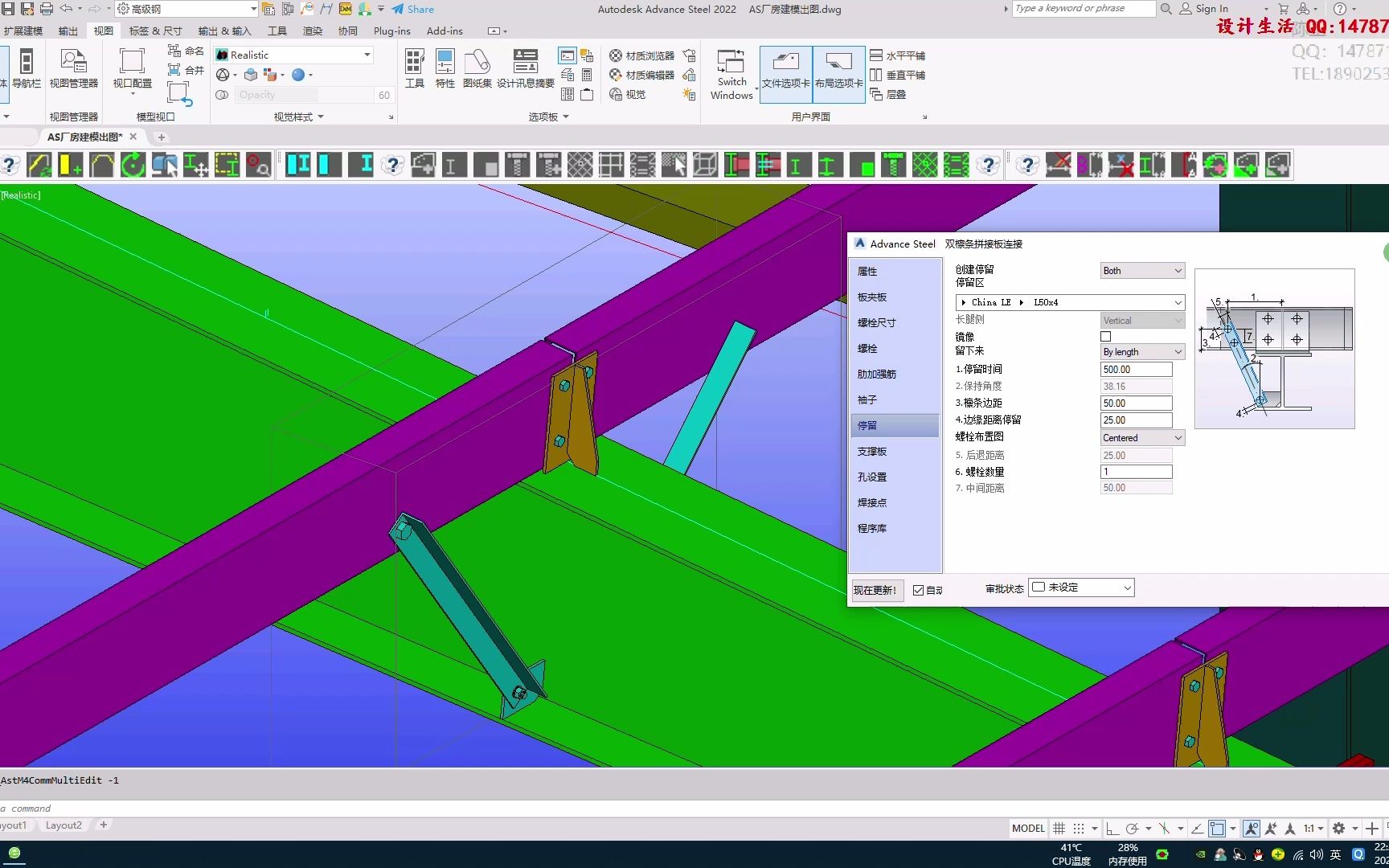This screenshot has height=868, width=1389.
Task: Open the View (视图) ribbon tab
Action: pyautogui.click(x=104, y=31)
